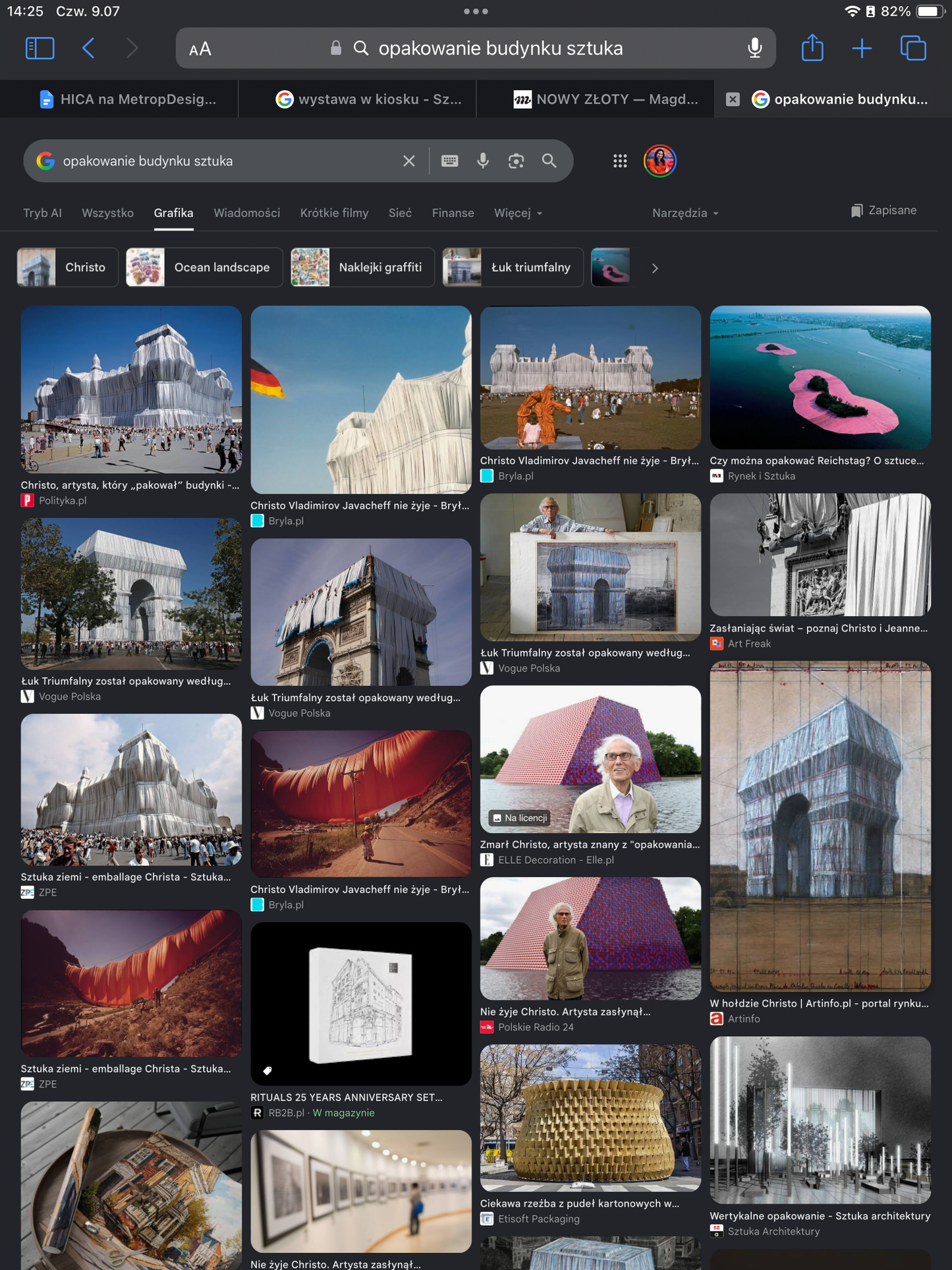This screenshot has height=1270, width=952.
Task: Open the AA reader view menu
Action: coord(200,49)
